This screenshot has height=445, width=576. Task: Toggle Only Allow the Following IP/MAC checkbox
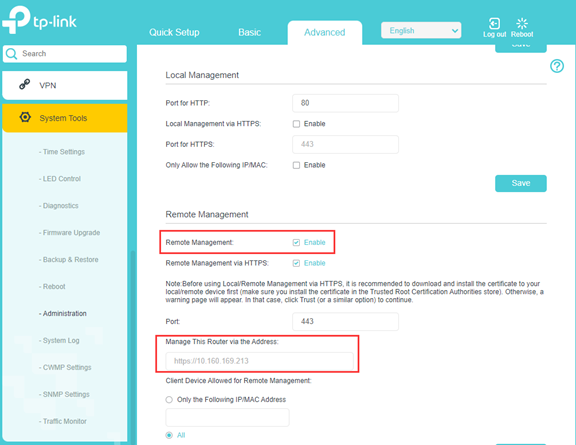click(x=296, y=165)
